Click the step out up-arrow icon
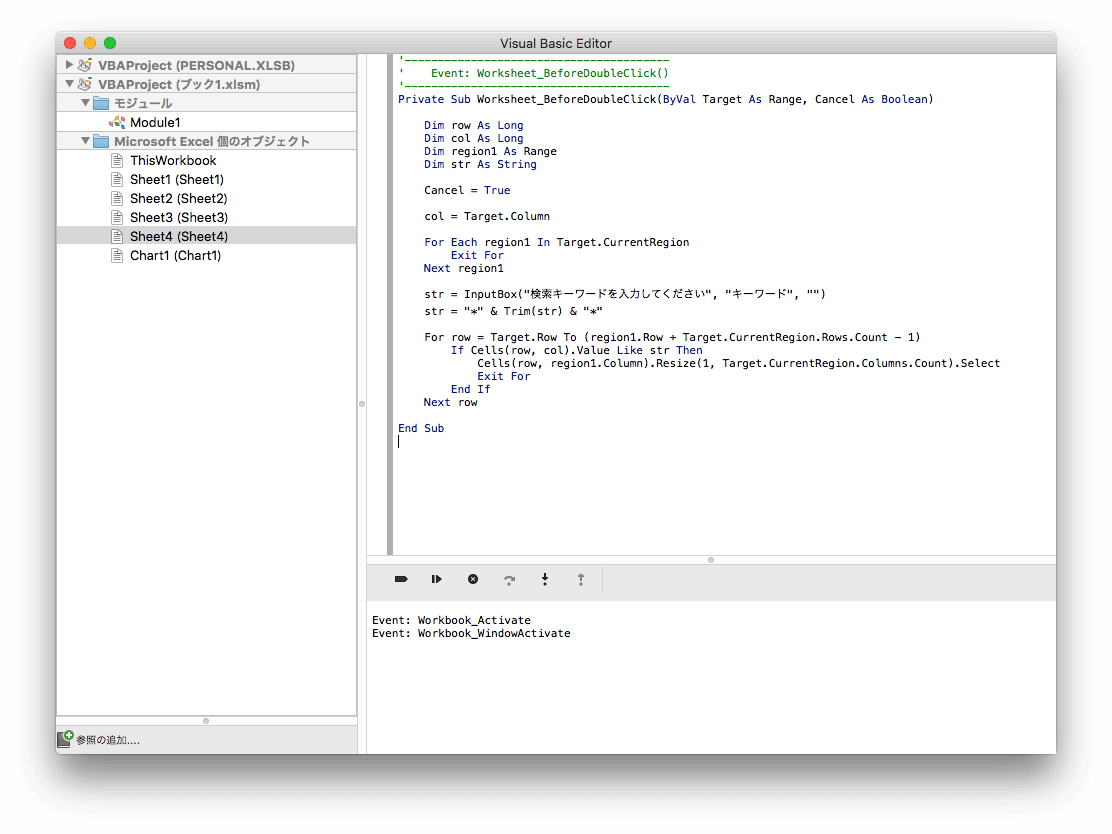The height and width of the screenshot is (834, 1112). click(x=580, y=579)
